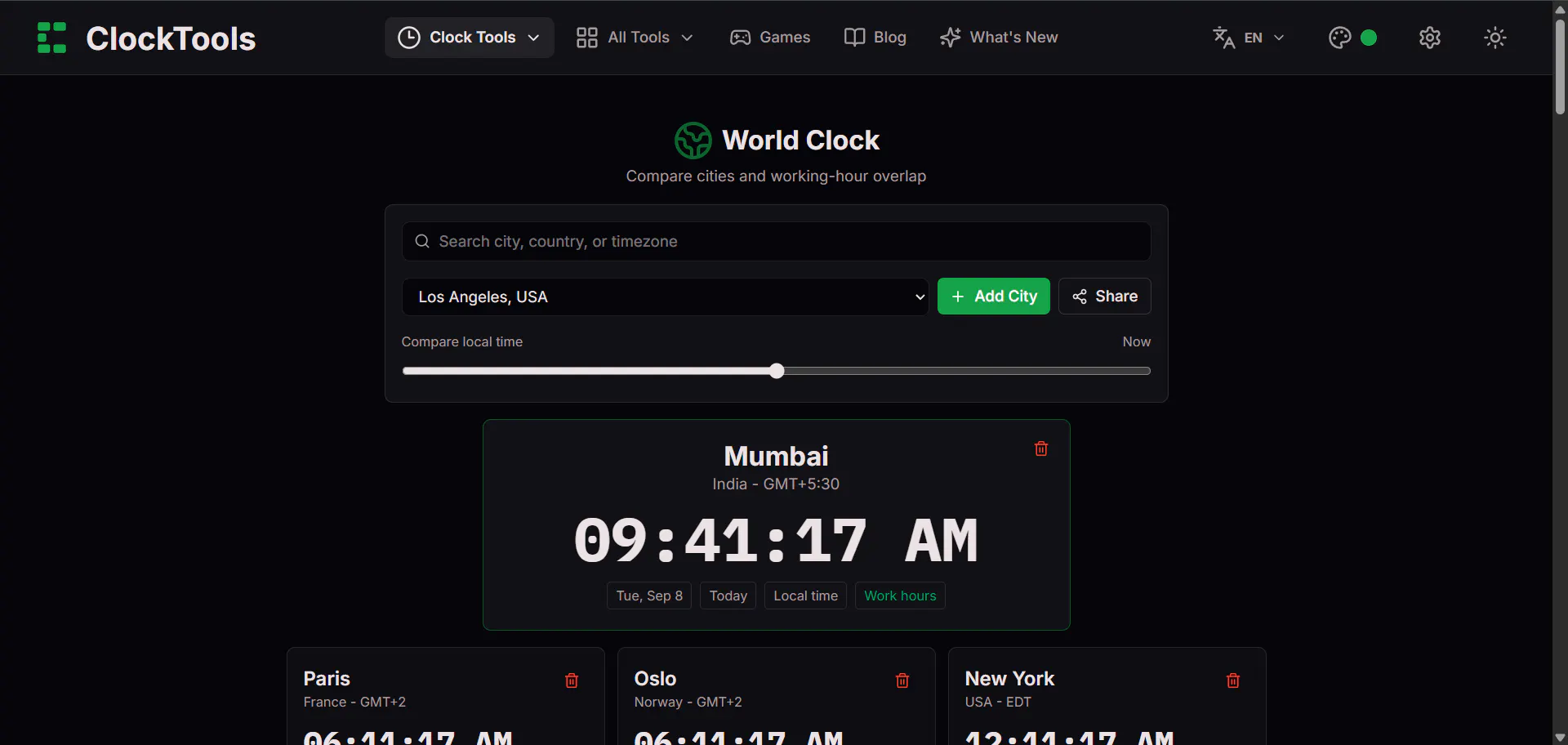
Task: Click the ClockTools green logo icon
Action: (51, 38)
